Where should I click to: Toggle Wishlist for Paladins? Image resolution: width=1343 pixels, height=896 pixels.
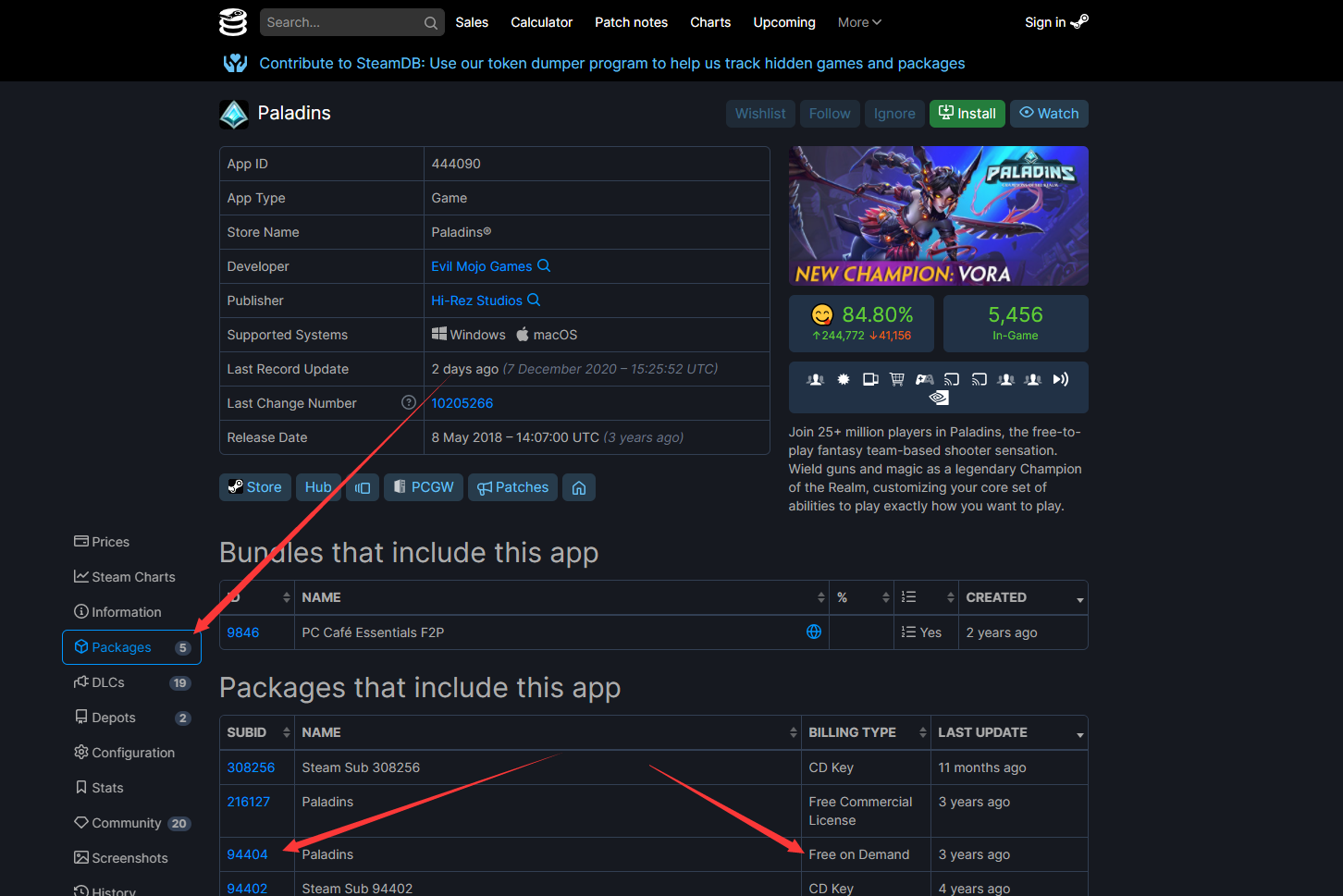coord(760,114)
